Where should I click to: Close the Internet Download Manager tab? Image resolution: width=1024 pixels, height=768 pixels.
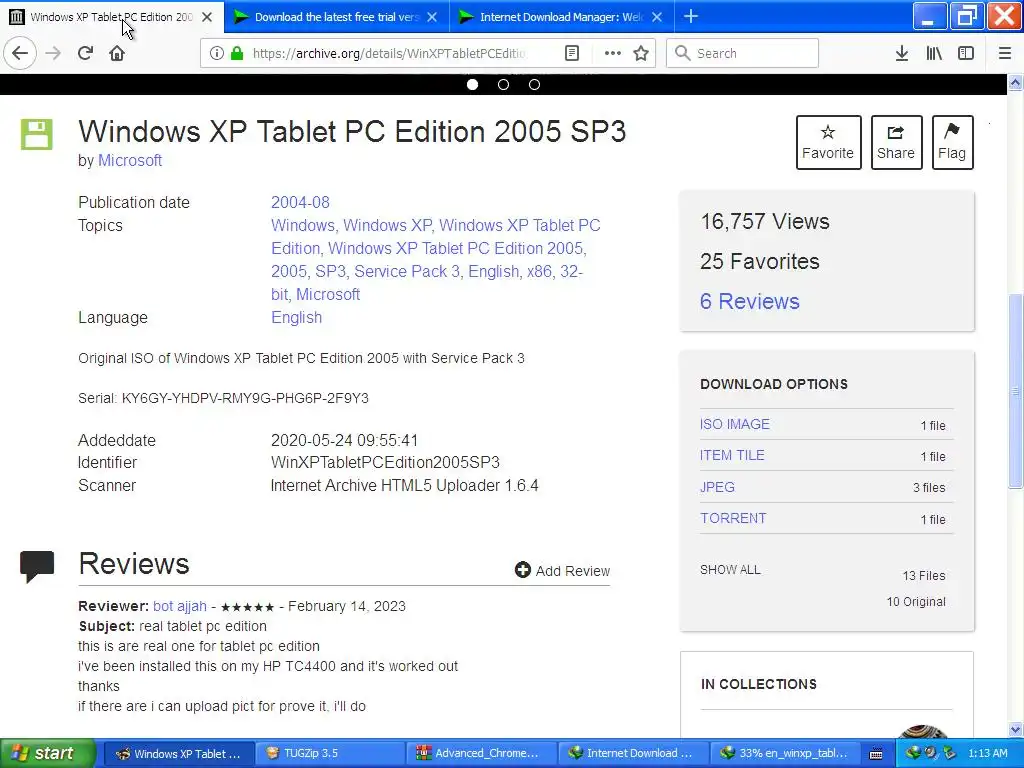point(657,17)
